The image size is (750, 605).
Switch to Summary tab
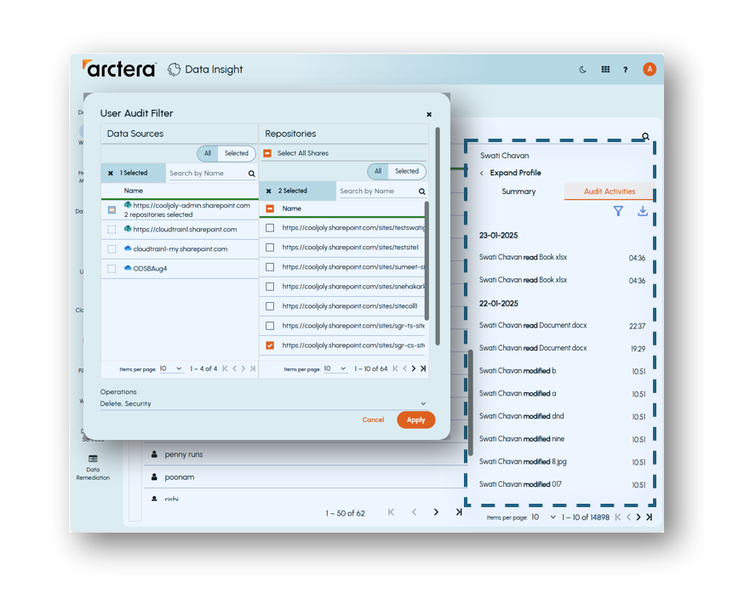point(518,191)
